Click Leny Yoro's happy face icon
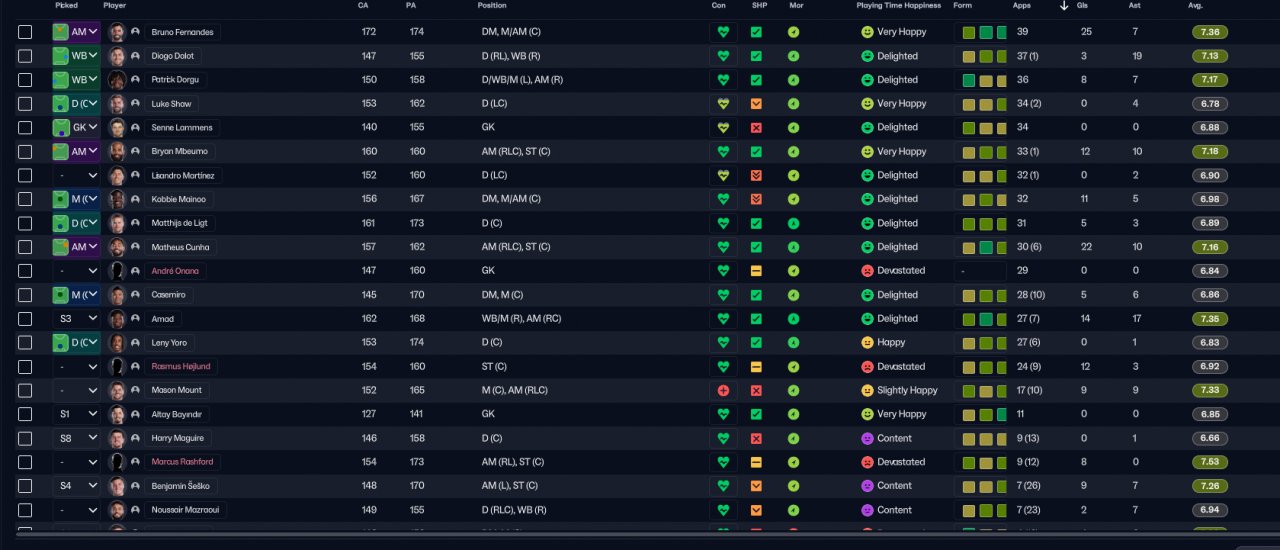This screenshot has height=550, width=1280. (x=867, y=343)
